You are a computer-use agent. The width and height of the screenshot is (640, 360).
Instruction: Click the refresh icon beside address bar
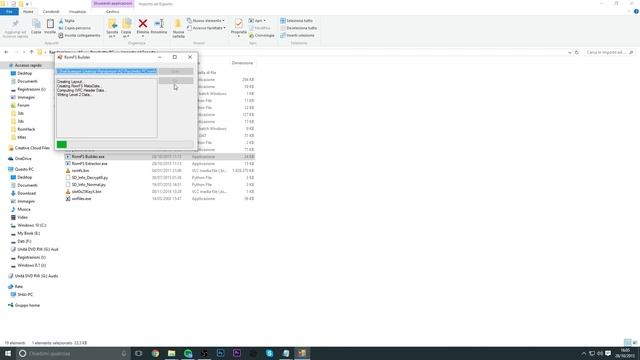577,52
